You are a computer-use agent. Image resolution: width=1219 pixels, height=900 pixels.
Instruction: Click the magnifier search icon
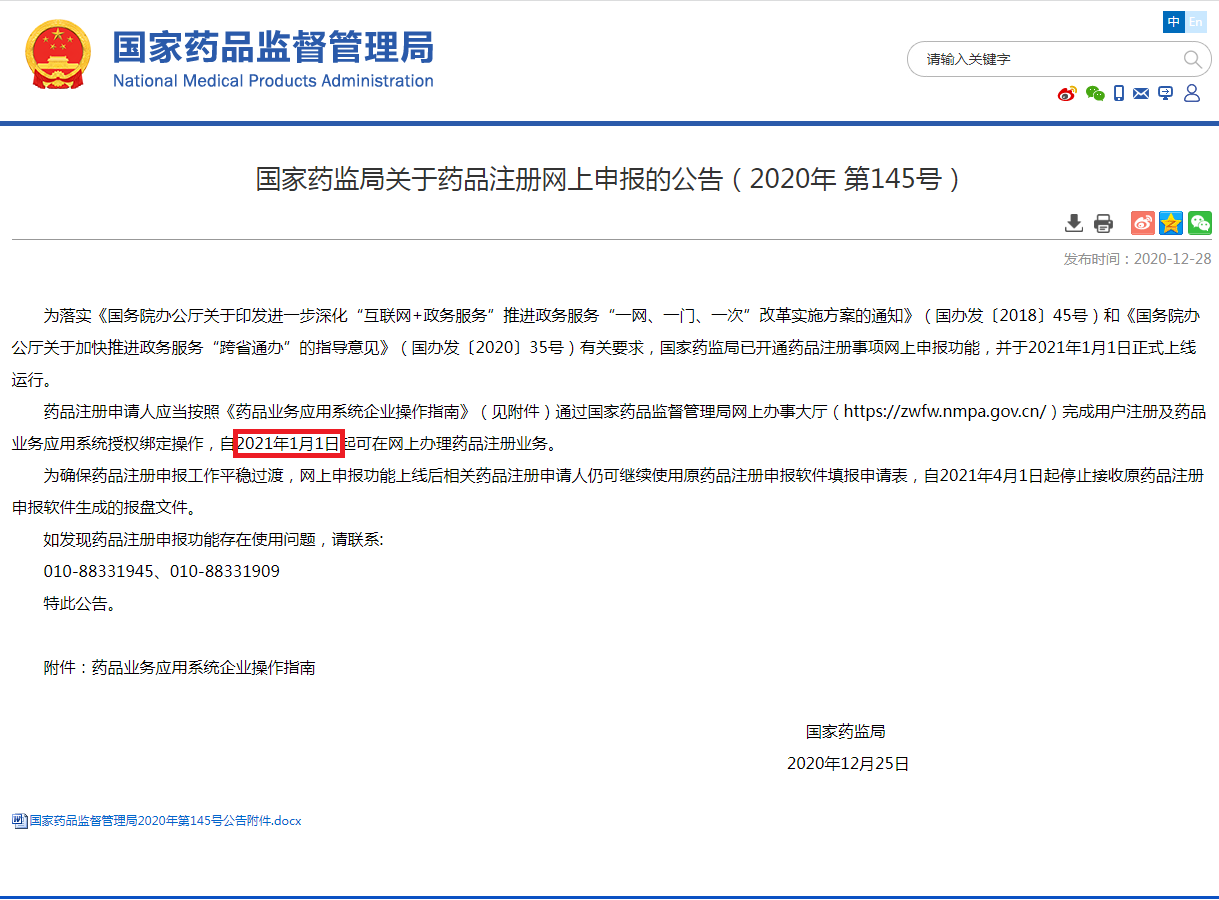[1192, 59]
